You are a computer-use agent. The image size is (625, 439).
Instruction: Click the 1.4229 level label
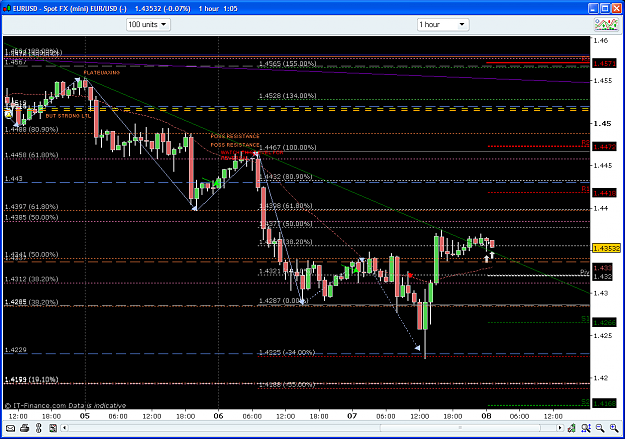16,350
